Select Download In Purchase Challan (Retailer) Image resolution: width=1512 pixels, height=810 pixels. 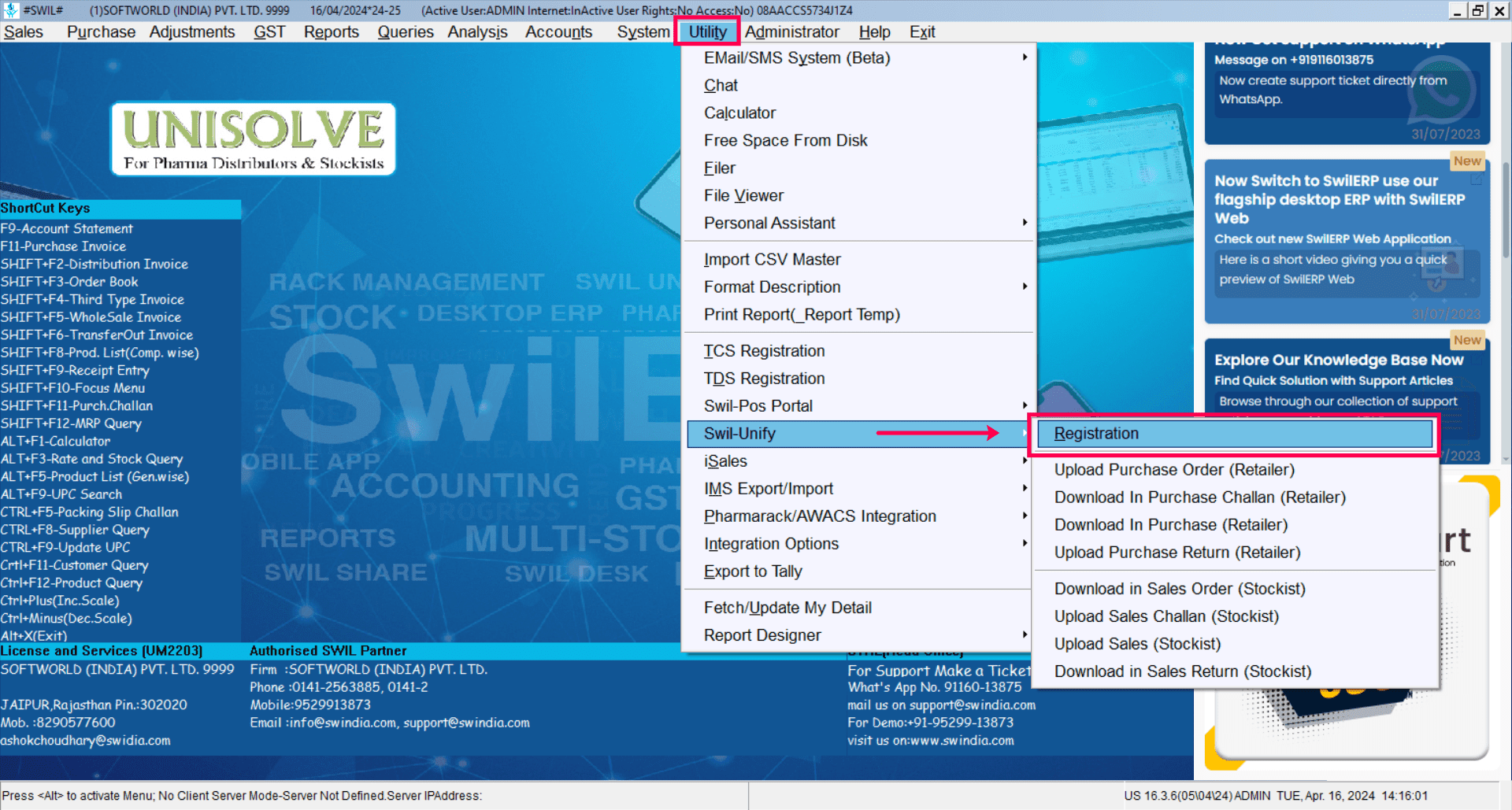(1235, 497)
